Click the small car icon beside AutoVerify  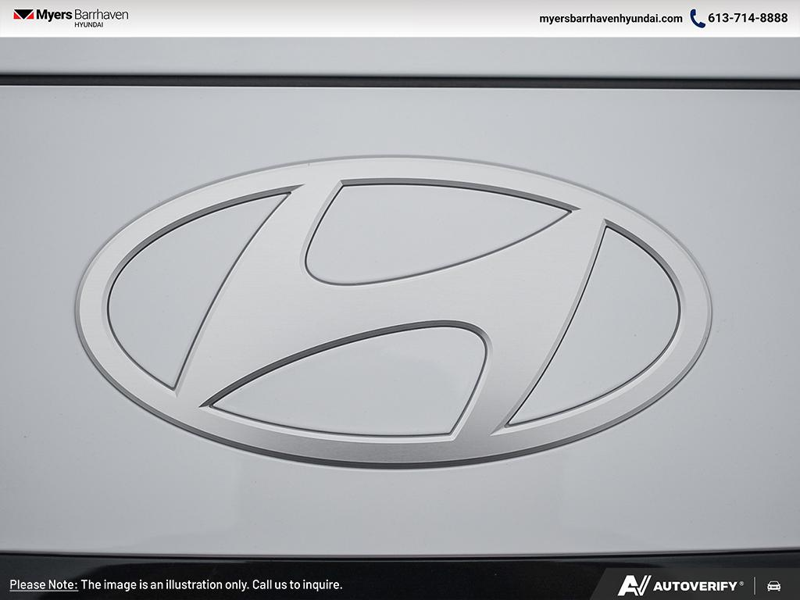click(x=774, y=585)
